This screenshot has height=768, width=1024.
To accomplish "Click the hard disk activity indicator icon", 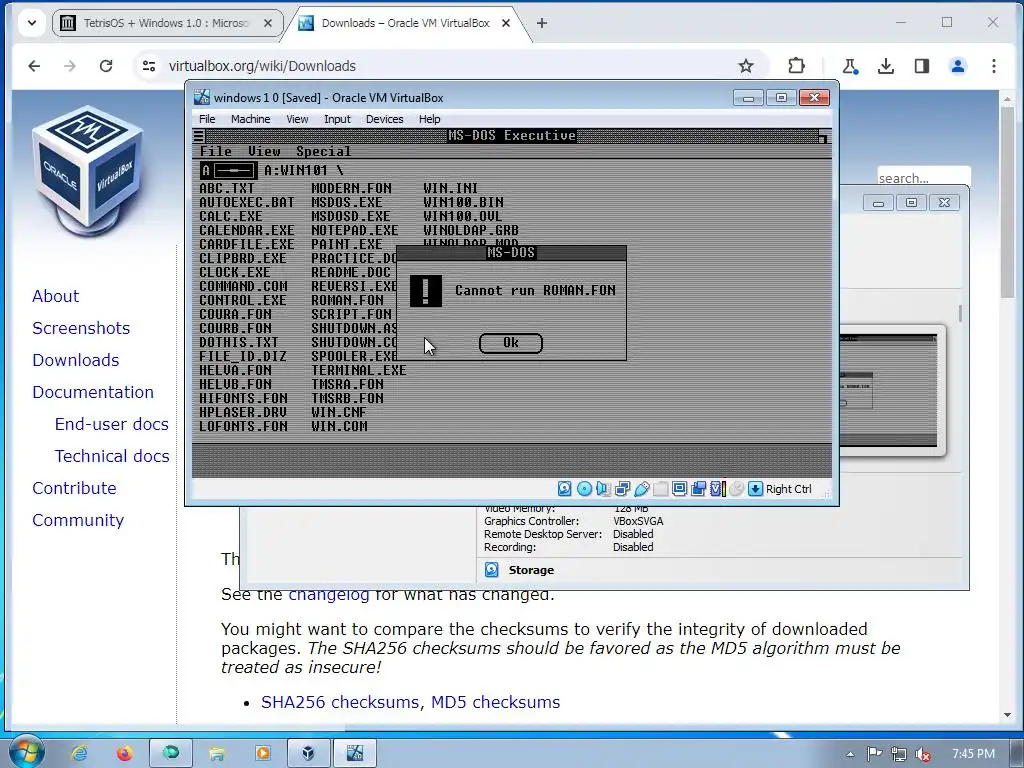I will click(x=565, y=488).
